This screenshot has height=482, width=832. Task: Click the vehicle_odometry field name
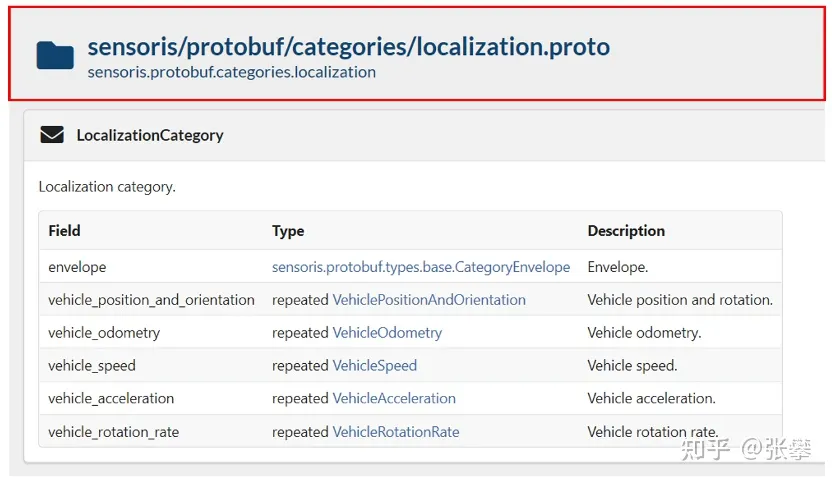click(x=104, y=333)
